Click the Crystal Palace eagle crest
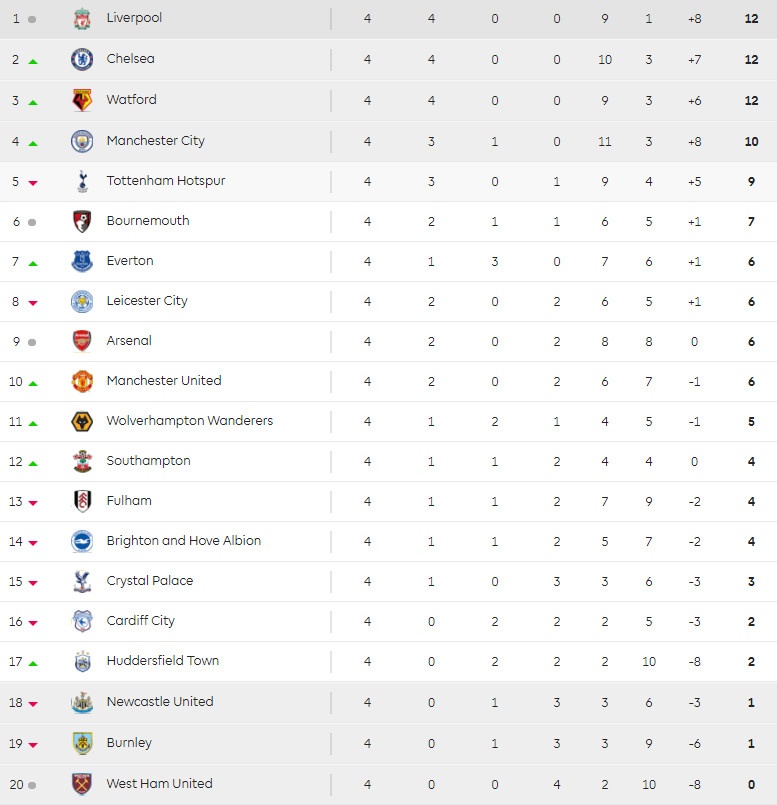This screenshot has height=805, width=777. click(x=82, y=581)
